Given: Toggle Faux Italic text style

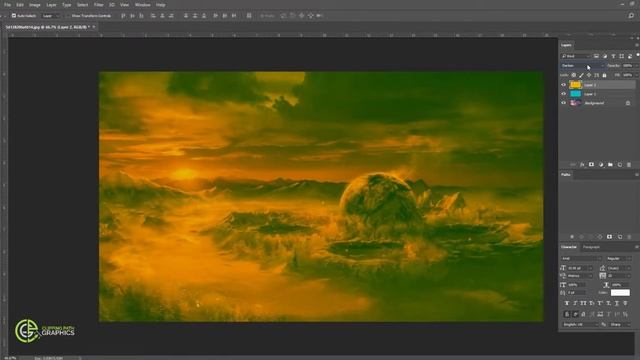Looking at the screenshot, I should 575,303.
